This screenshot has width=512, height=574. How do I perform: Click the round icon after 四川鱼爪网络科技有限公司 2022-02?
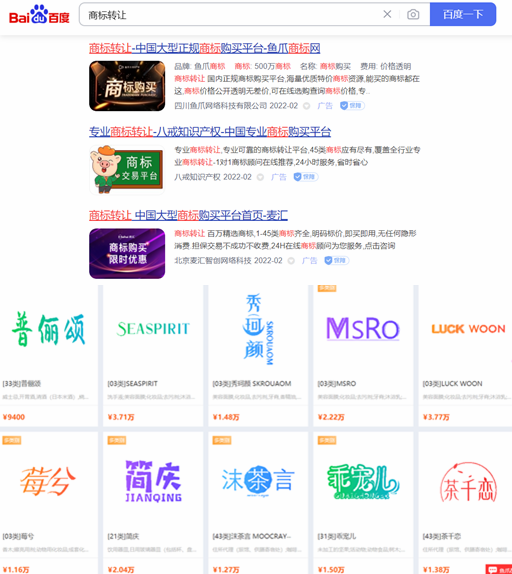(x=307, y=106)
